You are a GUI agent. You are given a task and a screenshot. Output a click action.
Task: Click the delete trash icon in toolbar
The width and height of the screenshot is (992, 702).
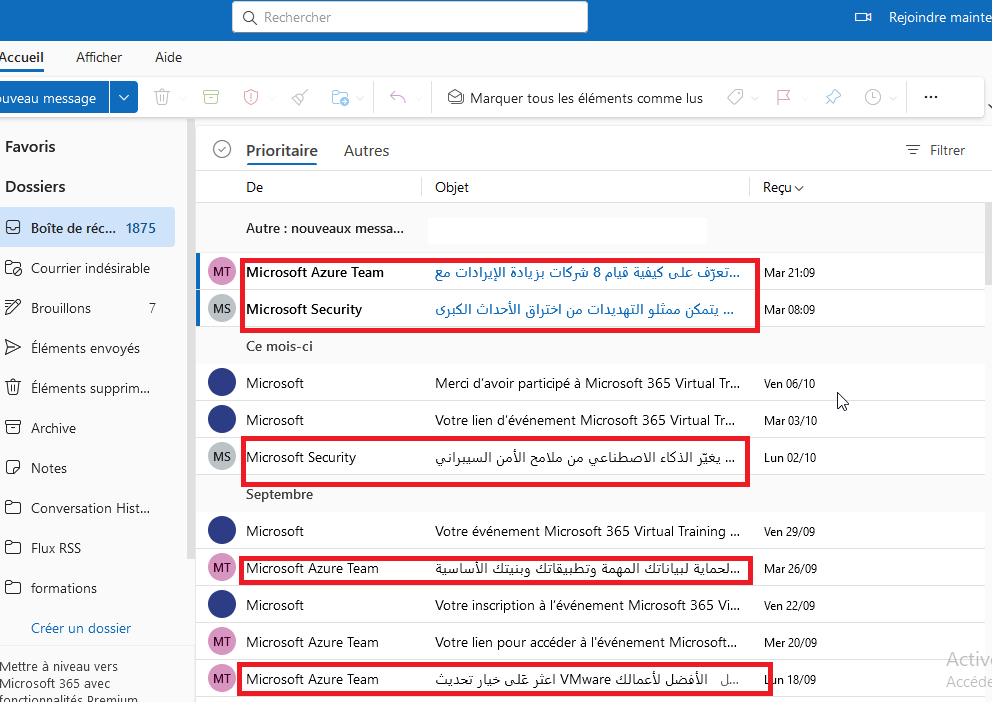(x=162, y=97)
